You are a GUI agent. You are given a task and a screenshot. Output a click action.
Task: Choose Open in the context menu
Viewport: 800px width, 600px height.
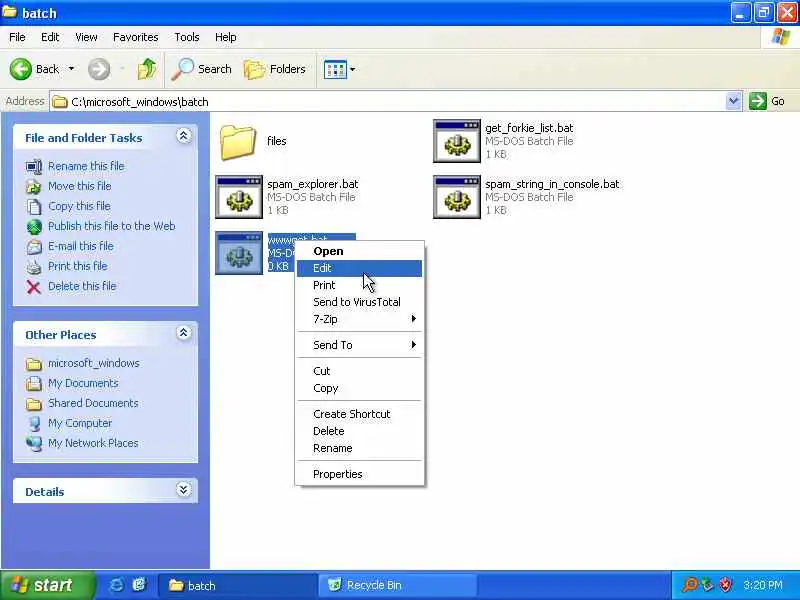pyautogui.click(x=360, y=251)
